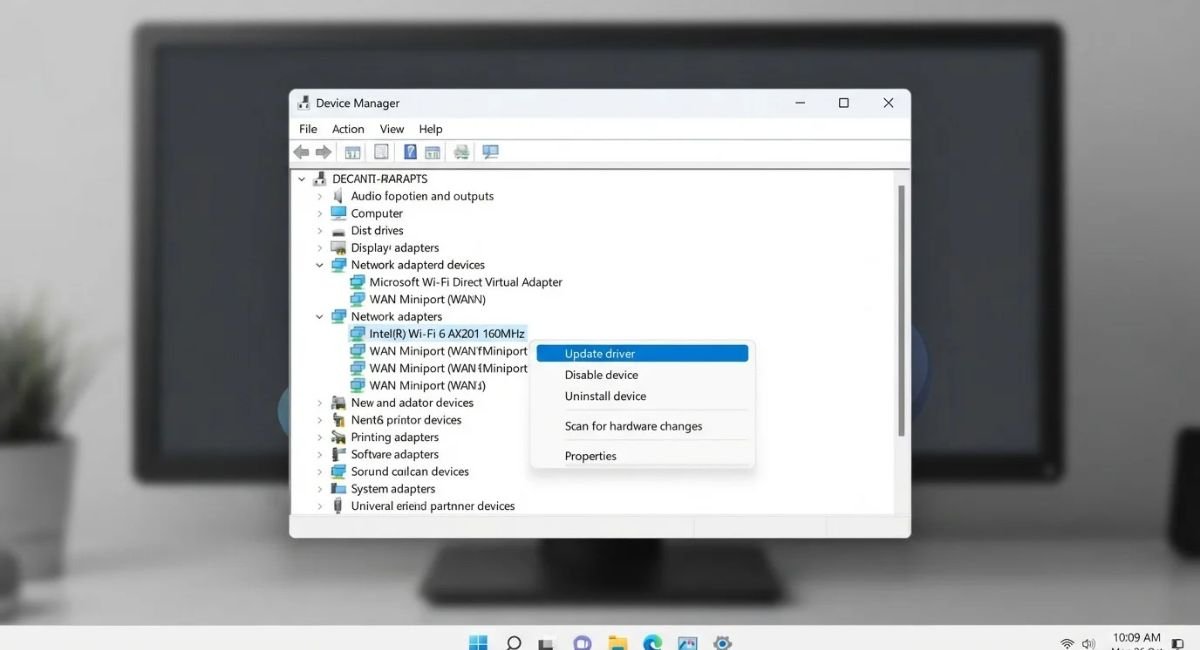Open the Help menu
The image size is (1200, 650).
[x=430, y=129]
